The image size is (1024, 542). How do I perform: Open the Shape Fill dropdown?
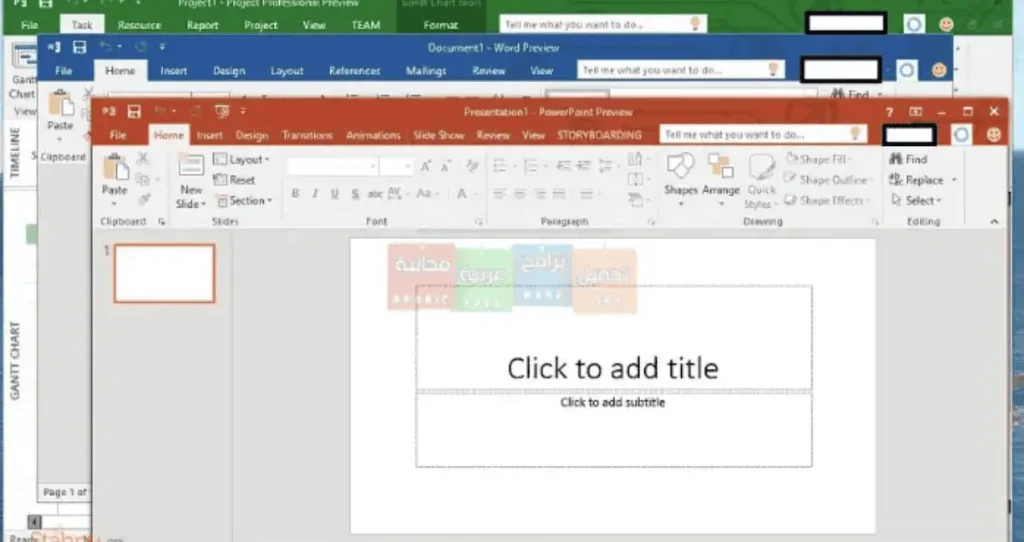click(820, 159)
